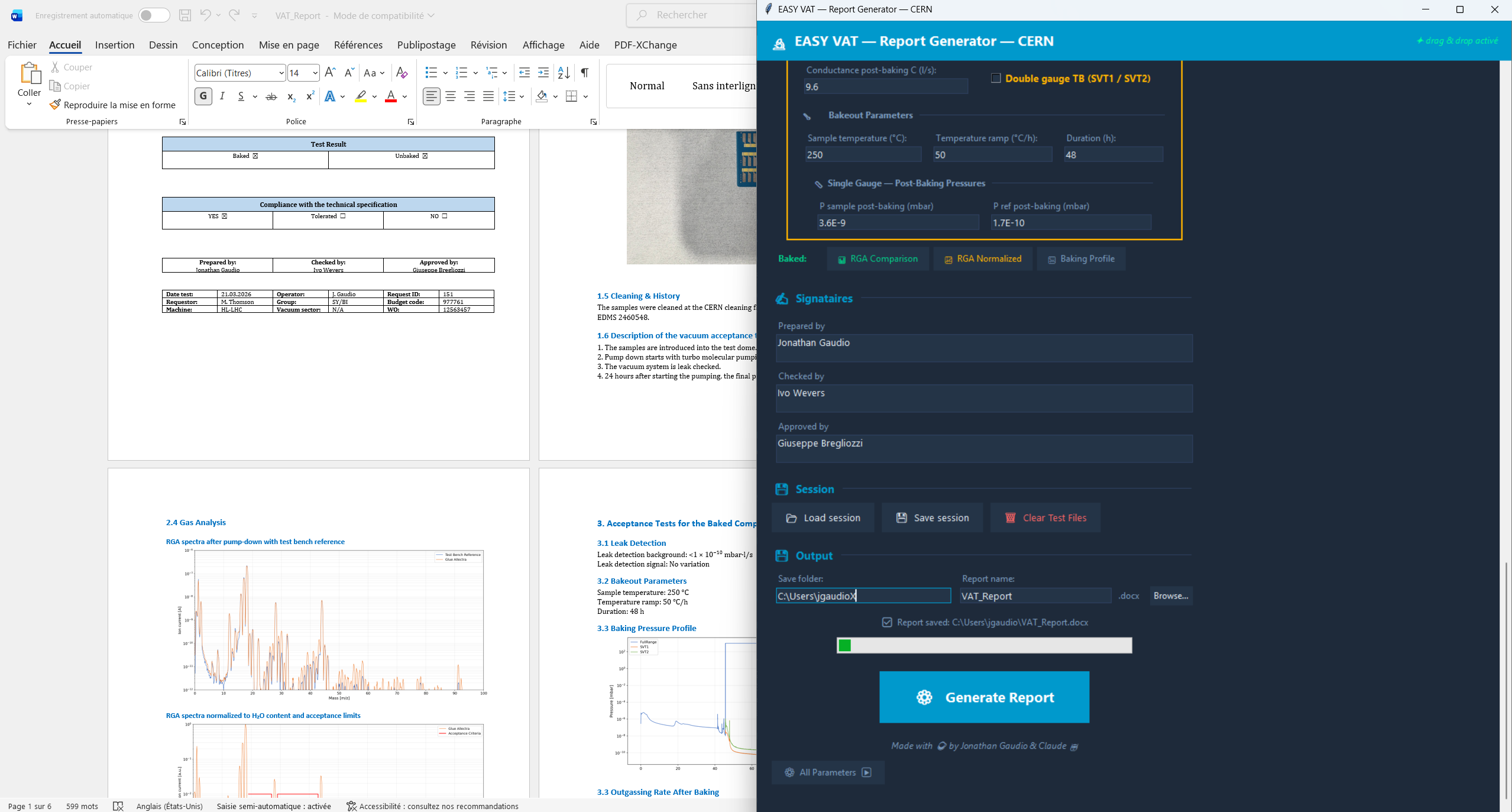Click the Report name VAT_Report field
Viewport: 1512px width, 812px height.
(1035, 596)
